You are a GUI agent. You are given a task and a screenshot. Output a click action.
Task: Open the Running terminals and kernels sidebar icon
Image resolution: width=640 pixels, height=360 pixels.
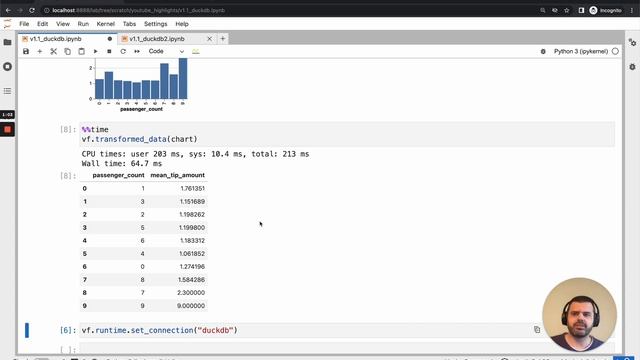pyautogui.click(x=7, y=67)
